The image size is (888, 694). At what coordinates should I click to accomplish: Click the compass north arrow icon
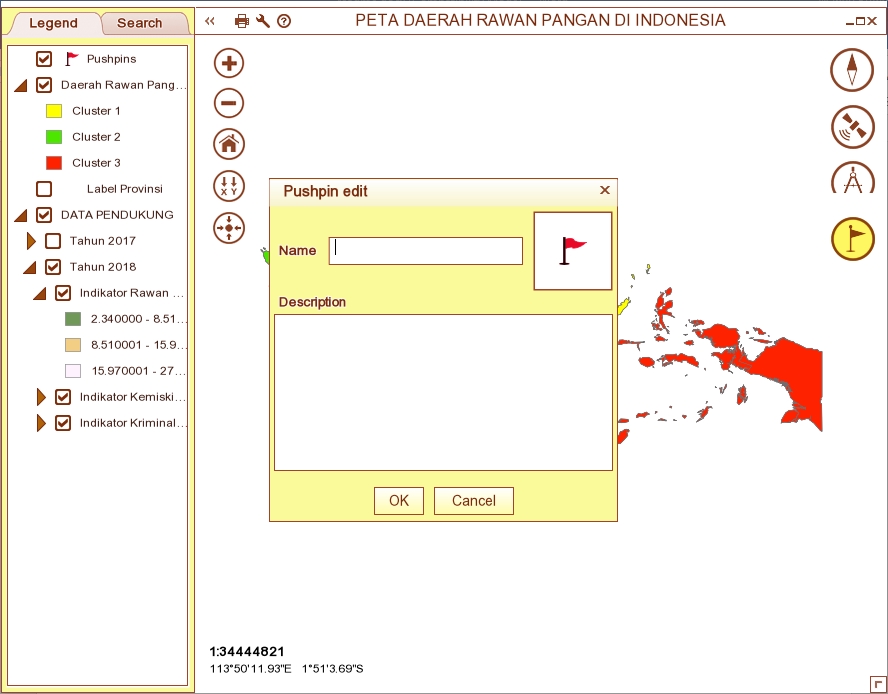[852, 70]
